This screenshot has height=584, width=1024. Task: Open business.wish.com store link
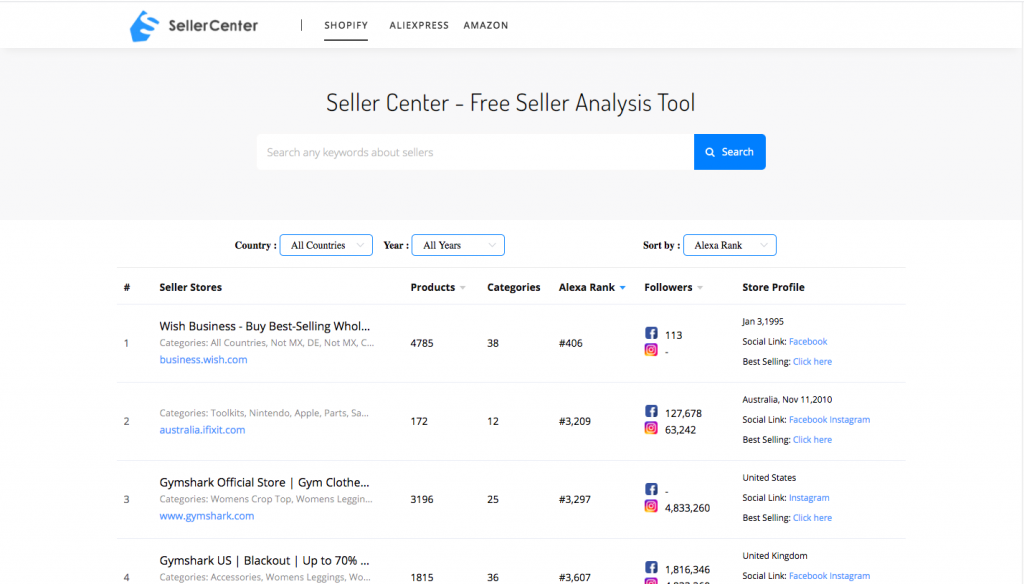pyautogui.click(x=203, y=360)
